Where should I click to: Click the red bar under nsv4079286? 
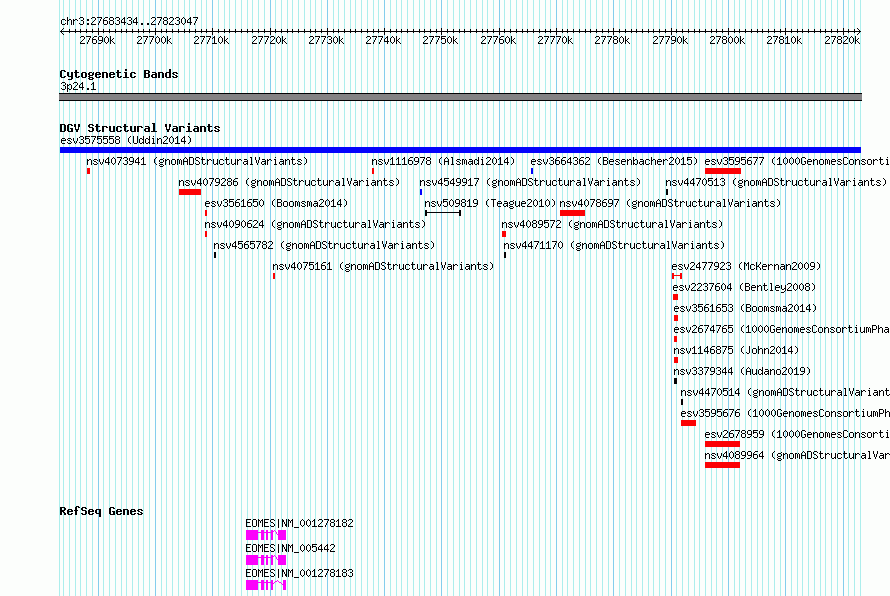(x=190, y=192)
